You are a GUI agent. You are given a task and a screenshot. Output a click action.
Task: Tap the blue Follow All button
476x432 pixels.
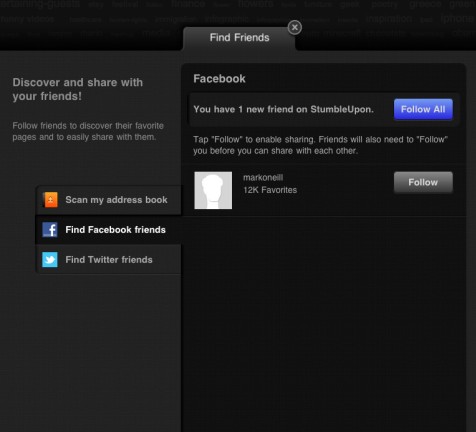[423, 109]
